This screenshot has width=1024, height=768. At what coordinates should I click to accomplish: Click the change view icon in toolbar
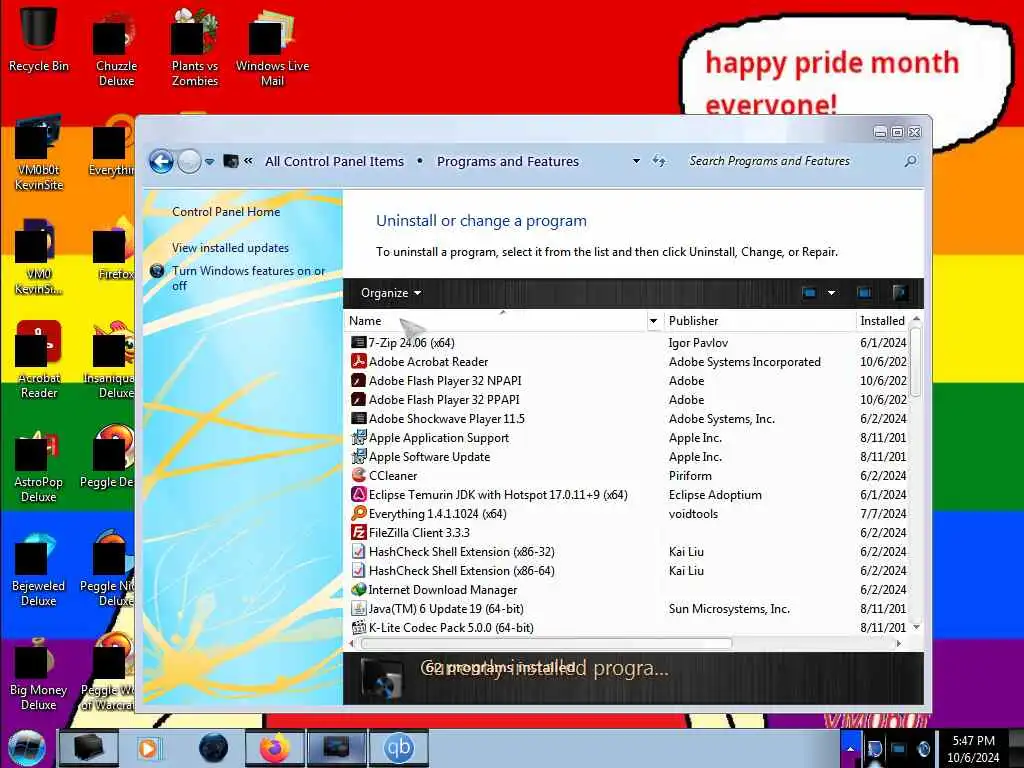[x=809, y=293]
